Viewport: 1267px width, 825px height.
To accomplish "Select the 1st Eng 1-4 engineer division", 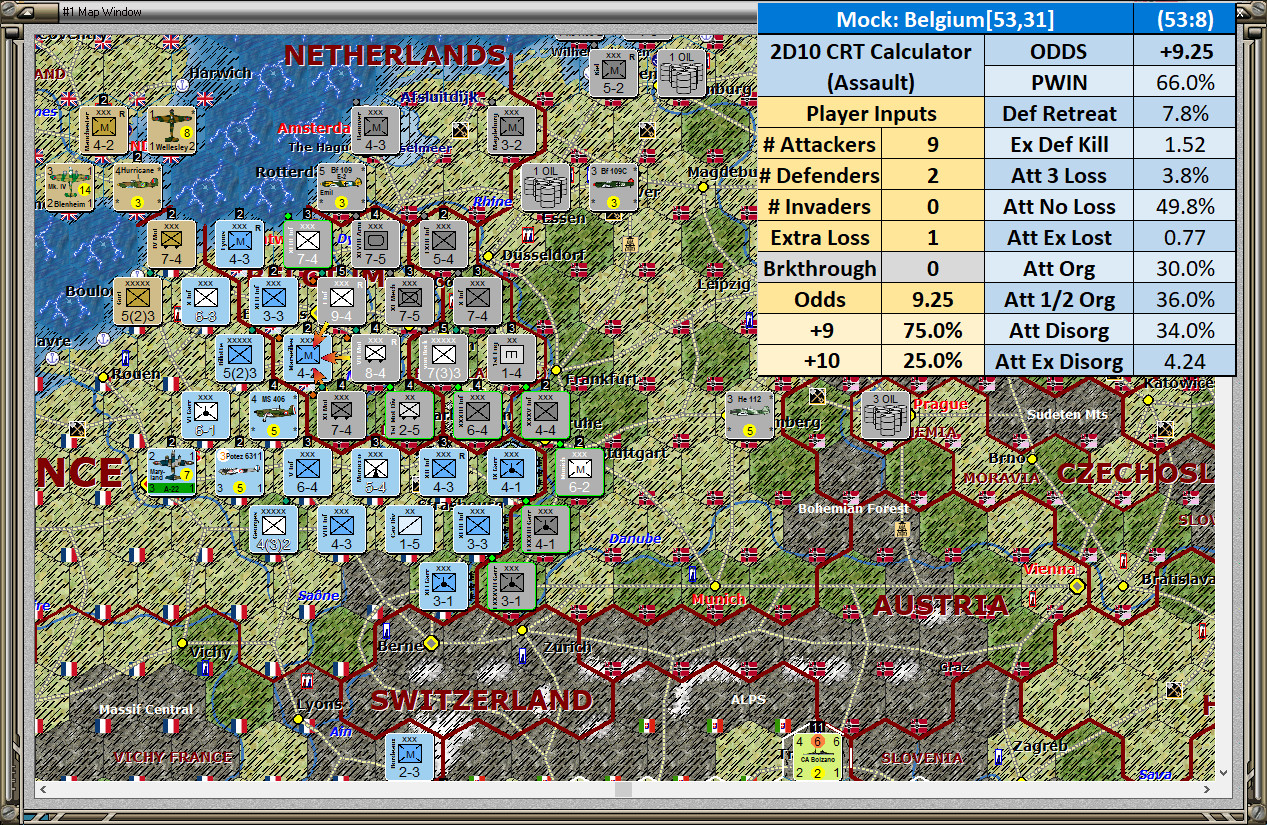I will (x=512, y=359).
